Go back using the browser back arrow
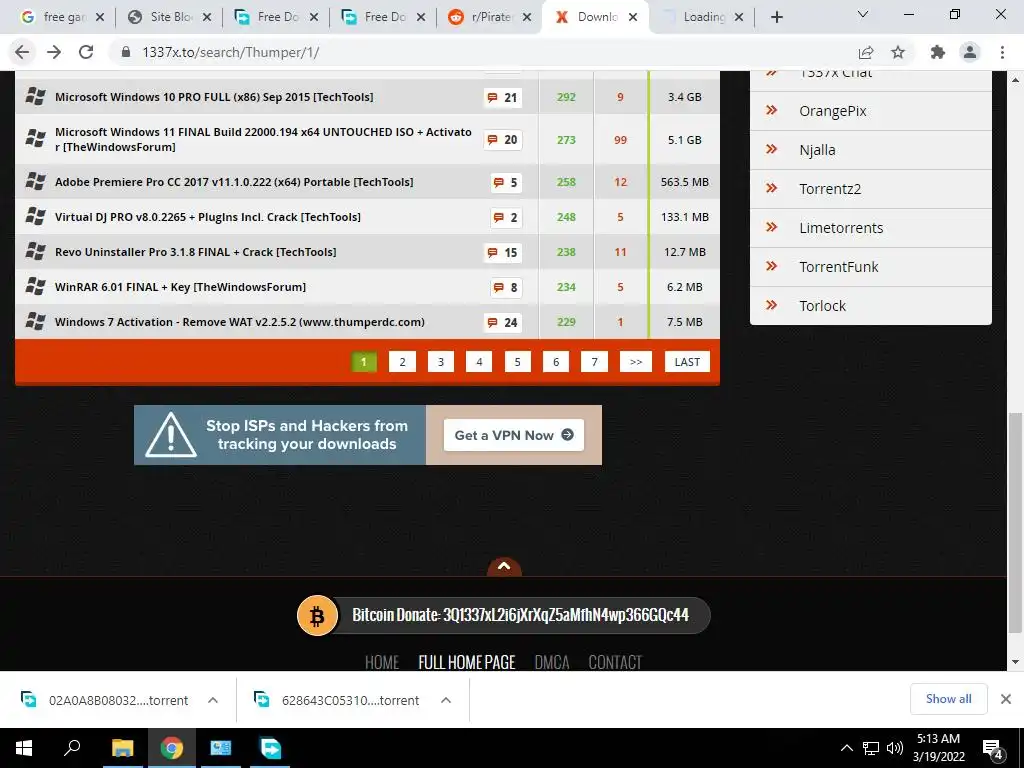 pyautogui.click(x=22, y=52)
